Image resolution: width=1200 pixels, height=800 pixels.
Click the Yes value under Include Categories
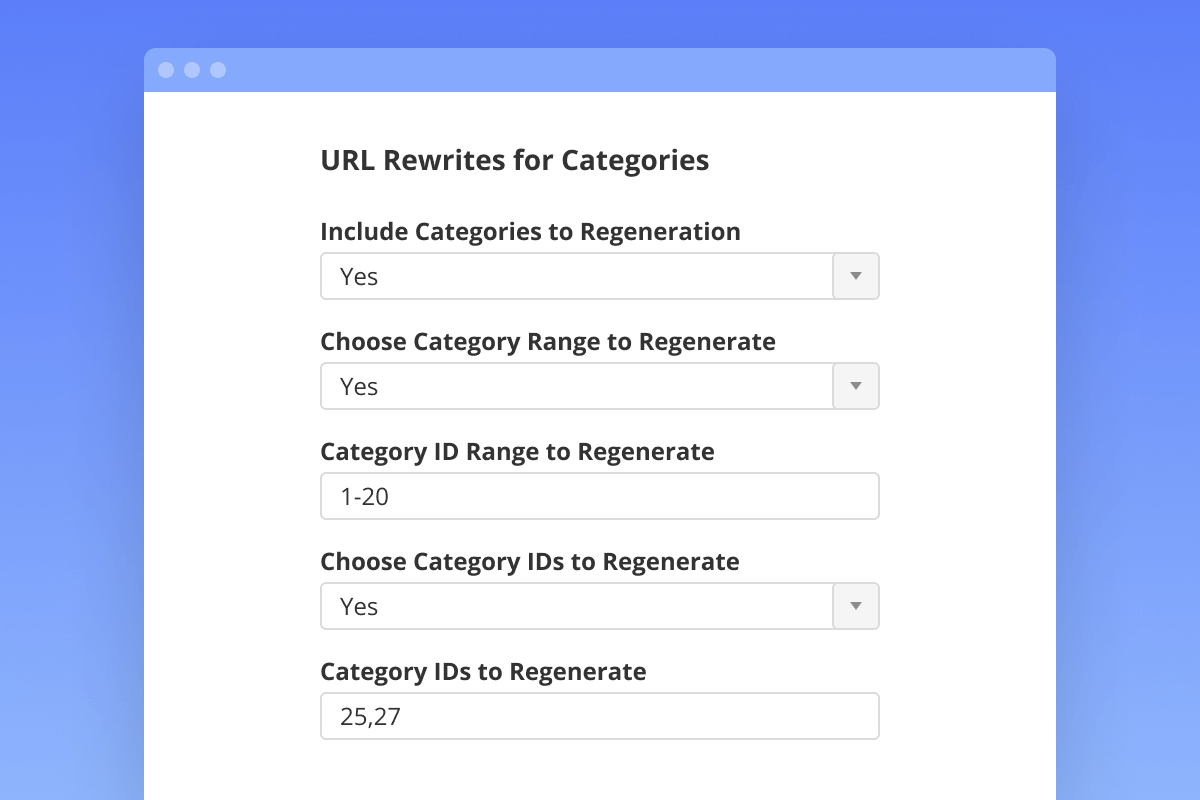click(359, 277)
